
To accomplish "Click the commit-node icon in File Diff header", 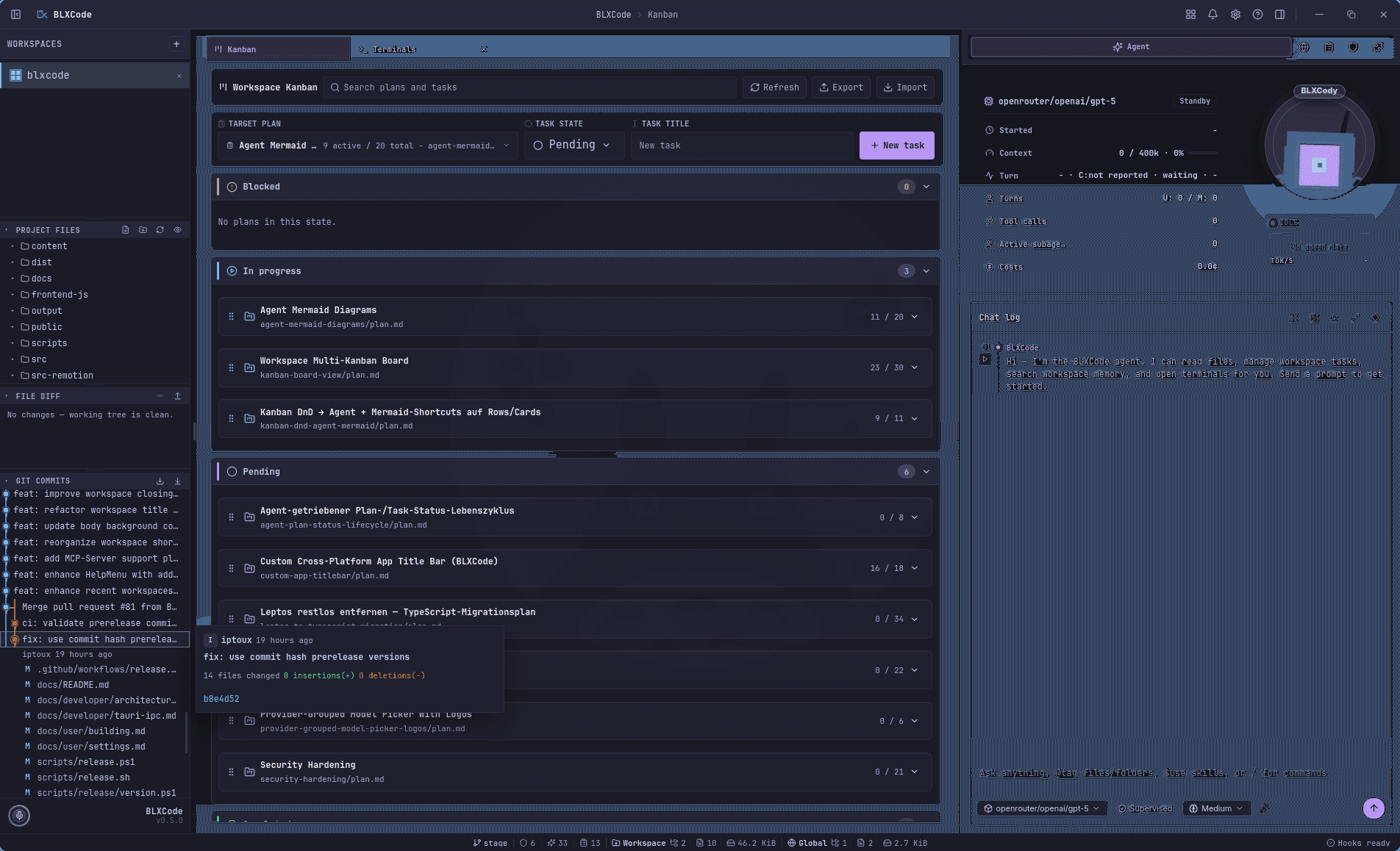I will [160, 396].
